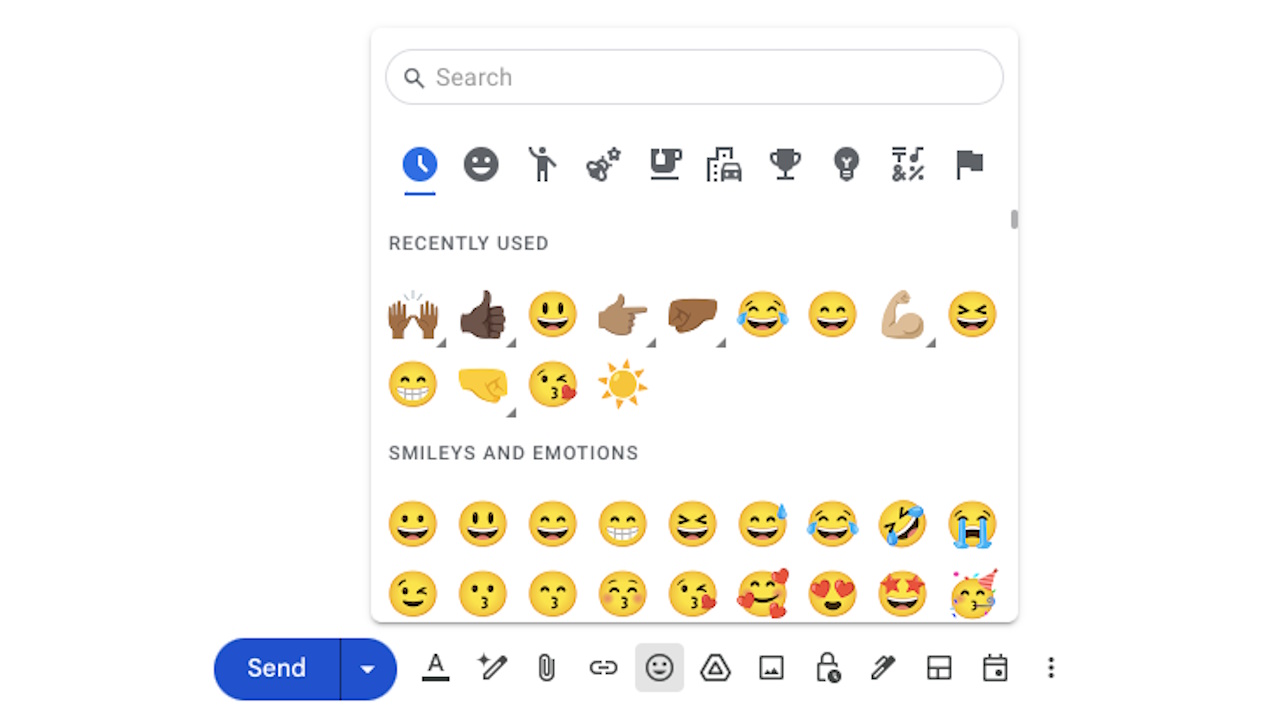Toggle the emoji picker smiley button
The image size is (1280, 720).
tap(659, 668)
